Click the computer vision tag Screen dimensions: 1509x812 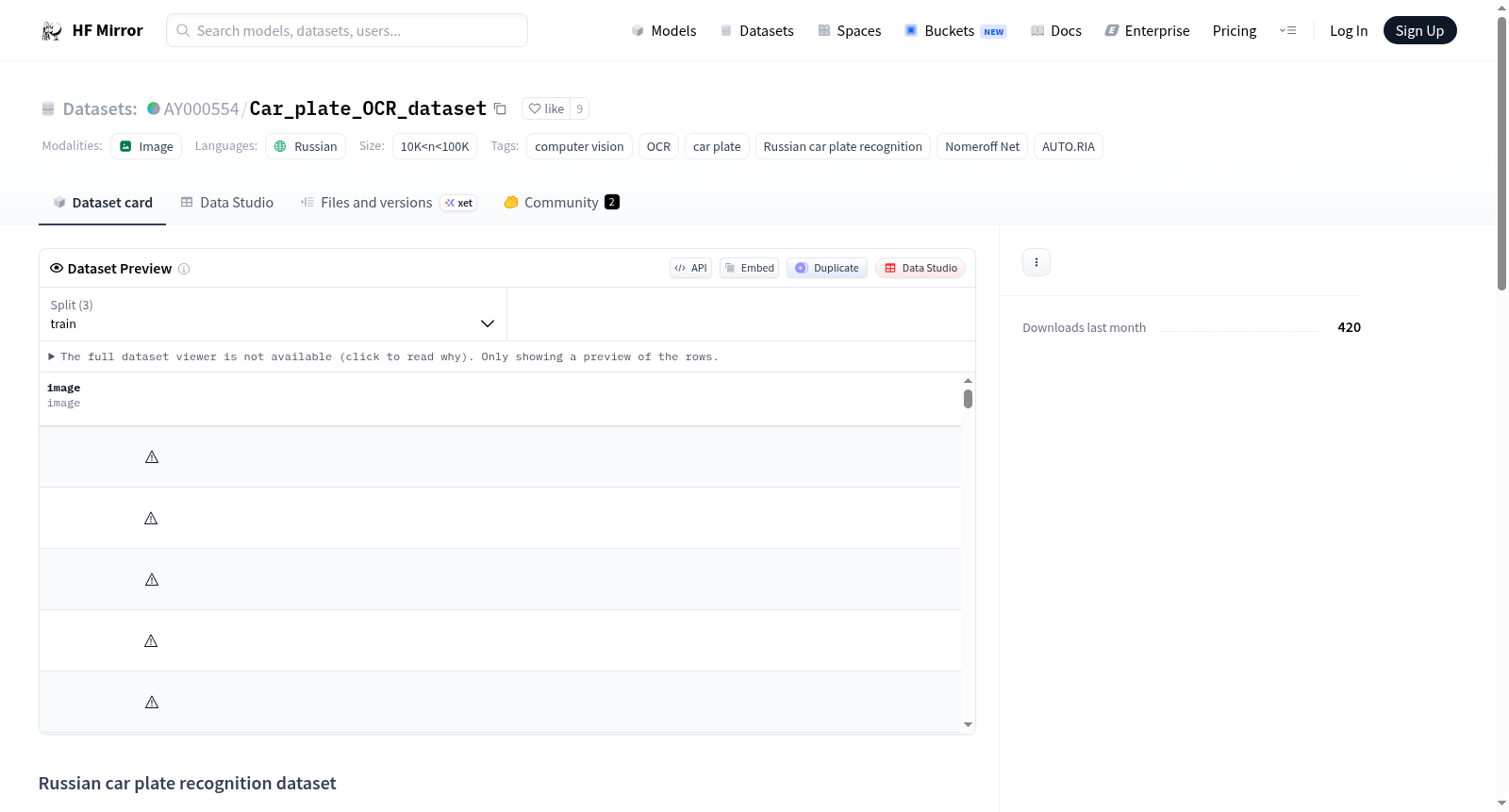(x=579, y=146)
